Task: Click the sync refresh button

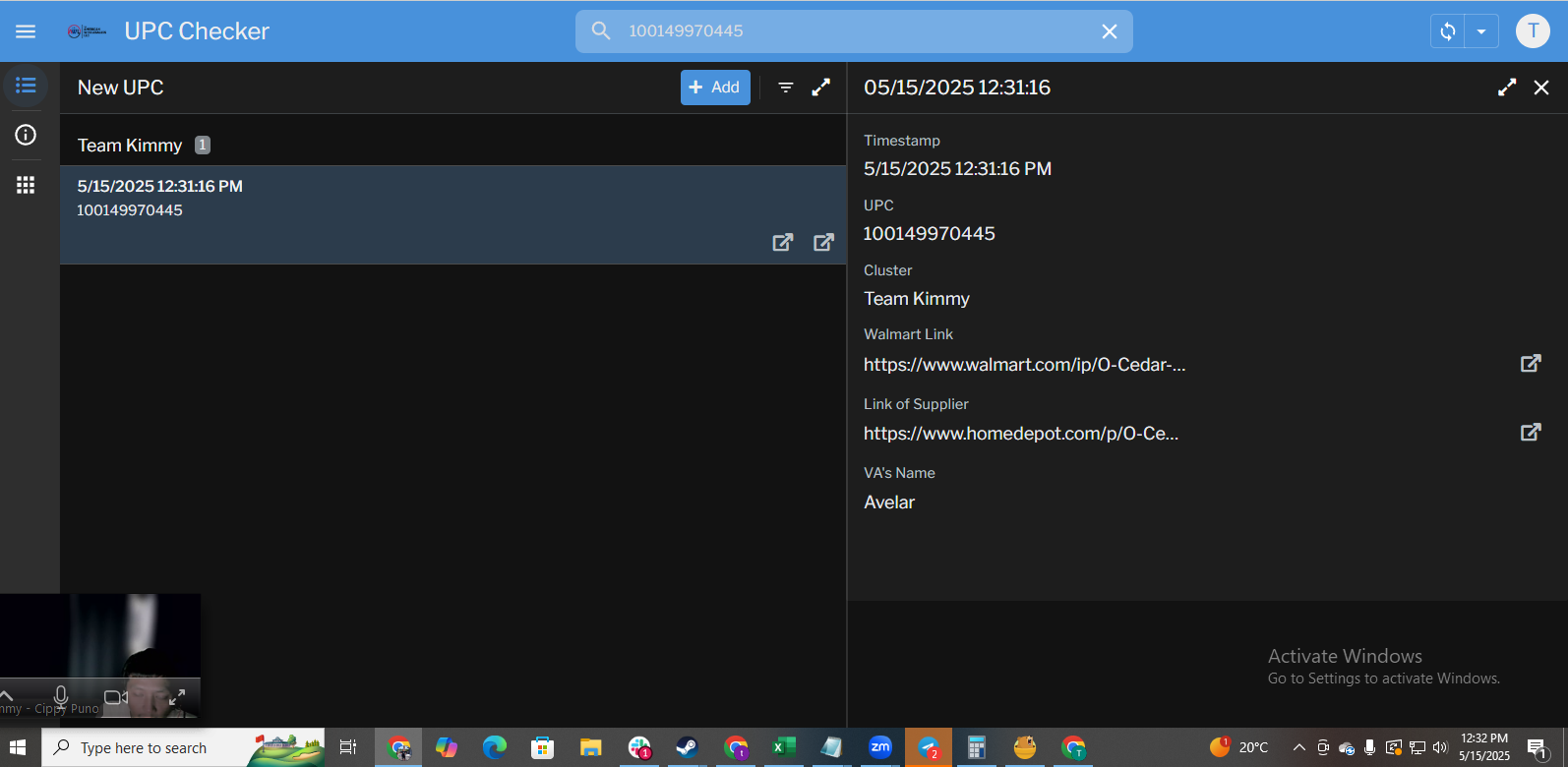Action: 1448,31
